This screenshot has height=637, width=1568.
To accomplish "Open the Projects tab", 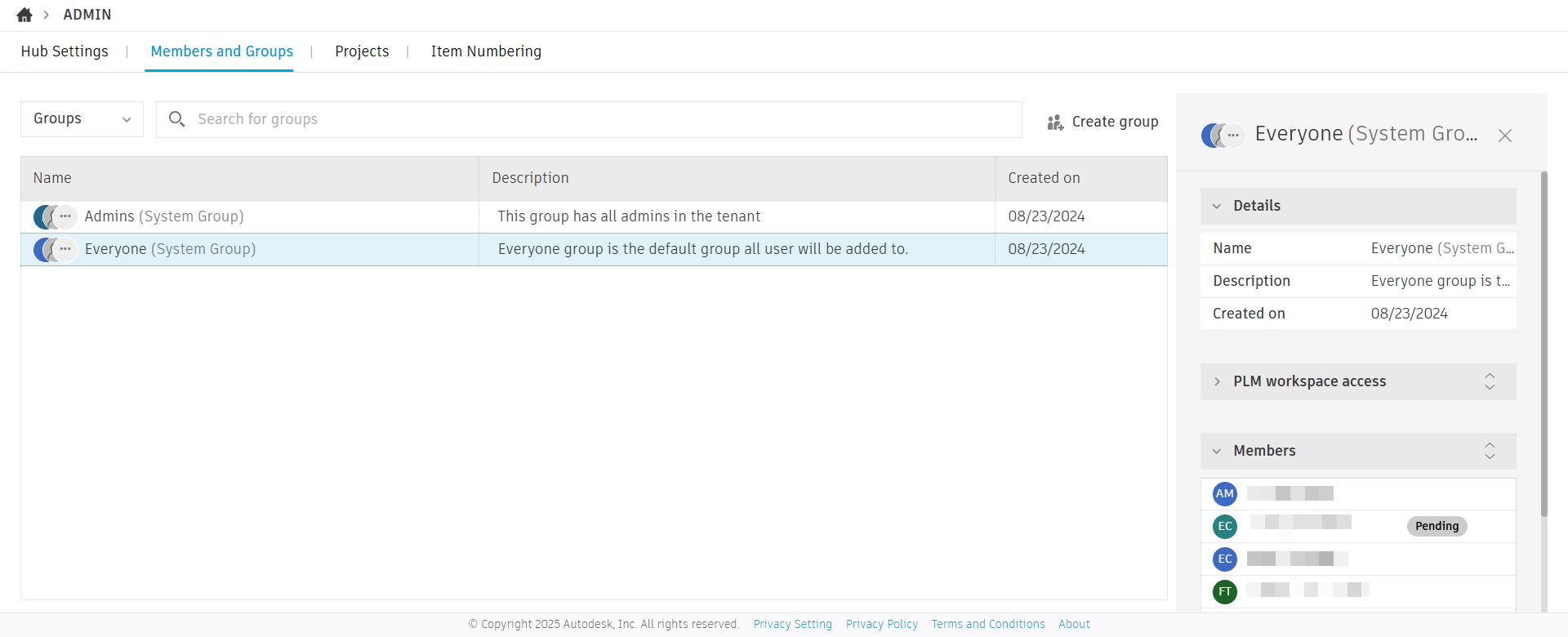I will click(362, 51).
